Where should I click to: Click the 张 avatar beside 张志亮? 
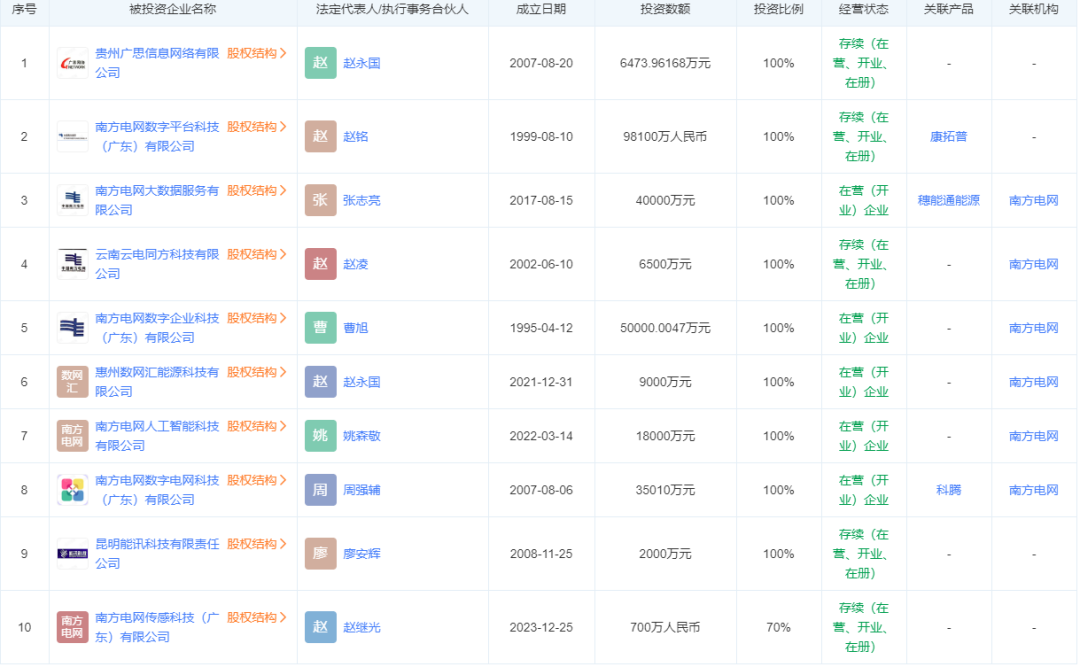click(321, 200)
